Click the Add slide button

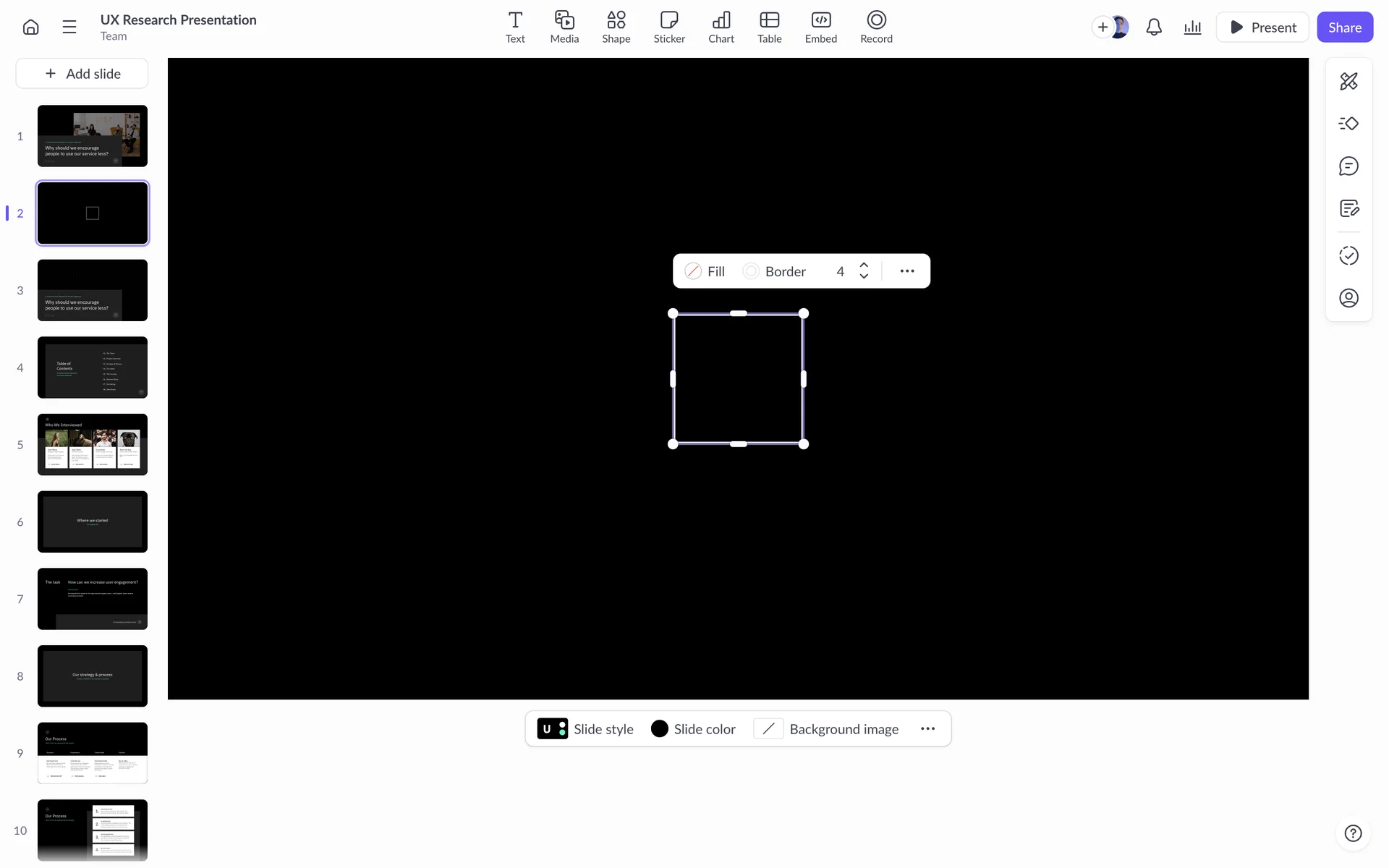82,74
